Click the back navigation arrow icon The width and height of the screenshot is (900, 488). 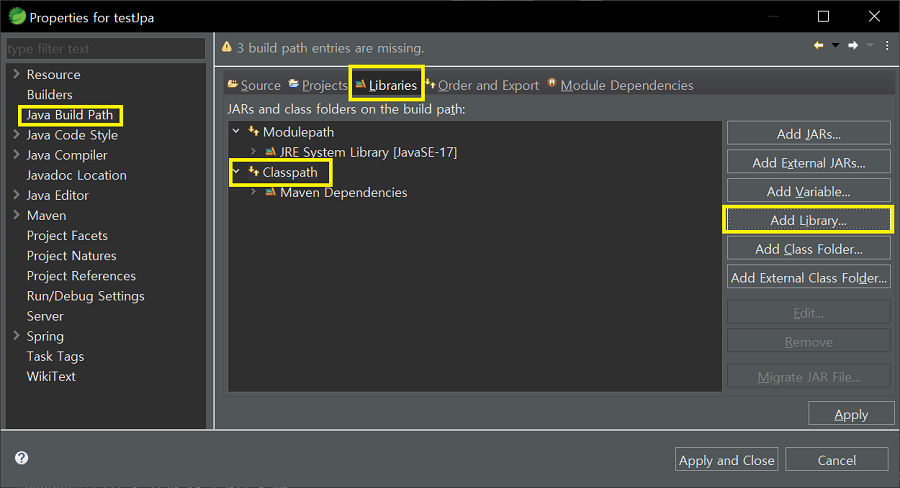[818, 46]
